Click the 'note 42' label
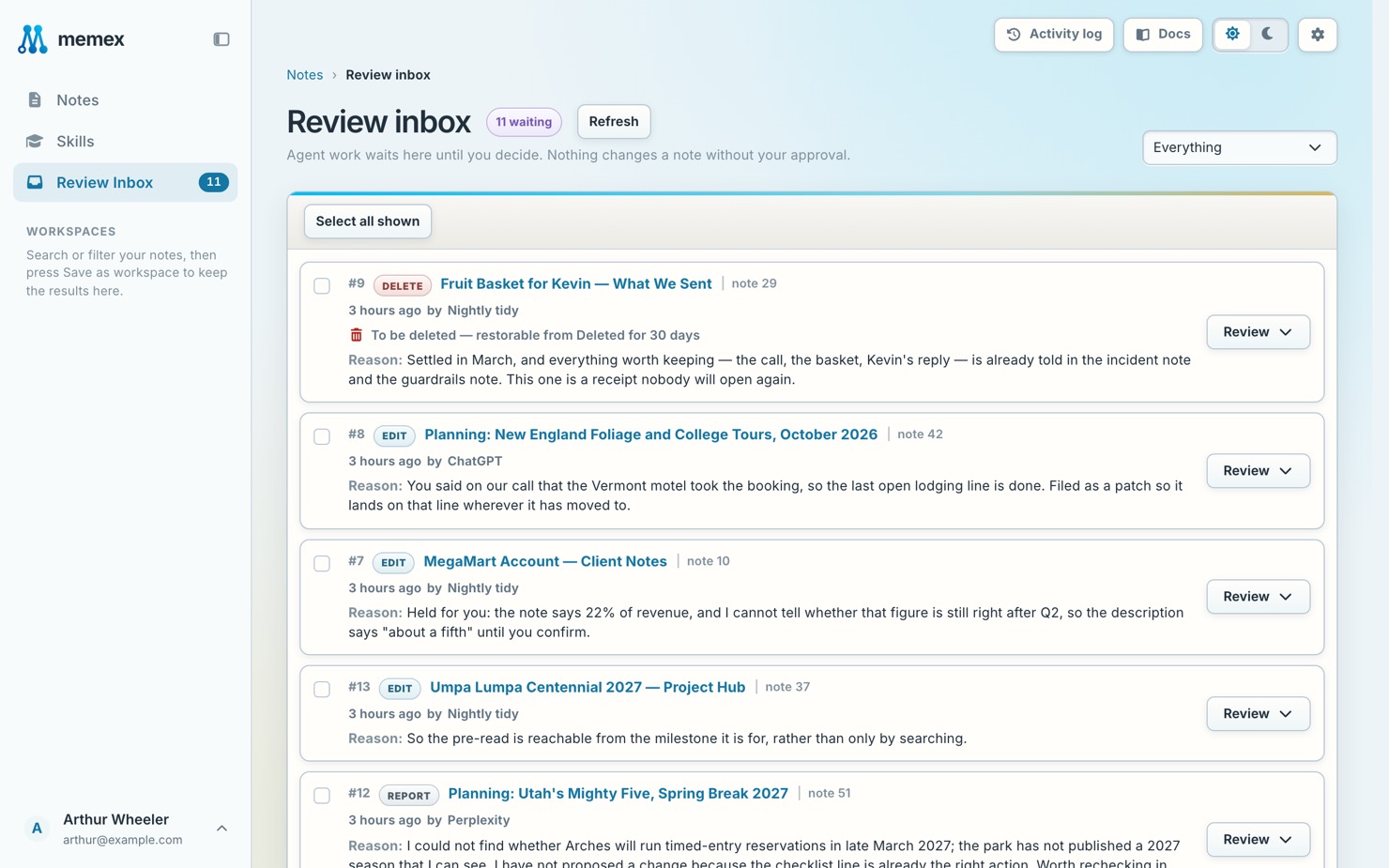The image size is (1389, 868). pos(920,434)
